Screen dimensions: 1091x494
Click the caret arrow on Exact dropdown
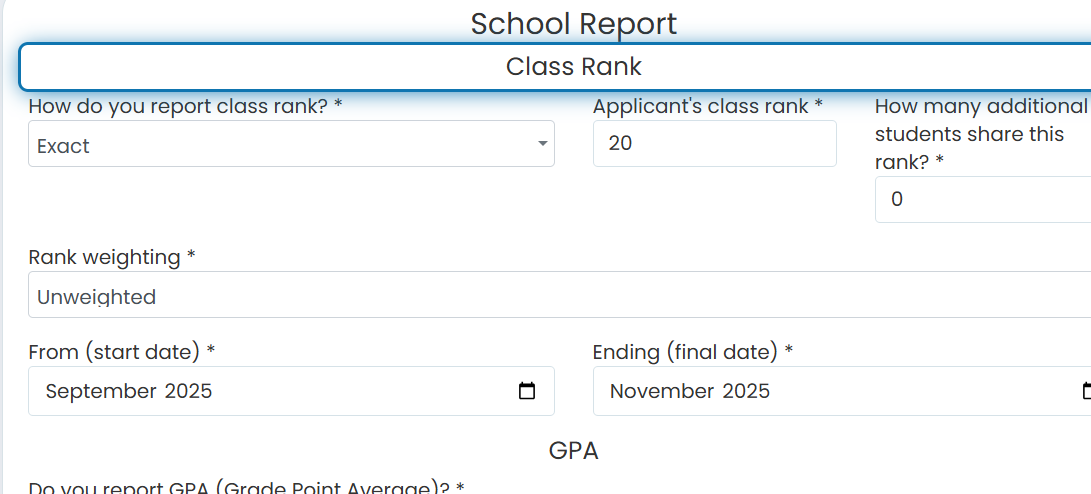pyautogui.click(x=543, y=143)
